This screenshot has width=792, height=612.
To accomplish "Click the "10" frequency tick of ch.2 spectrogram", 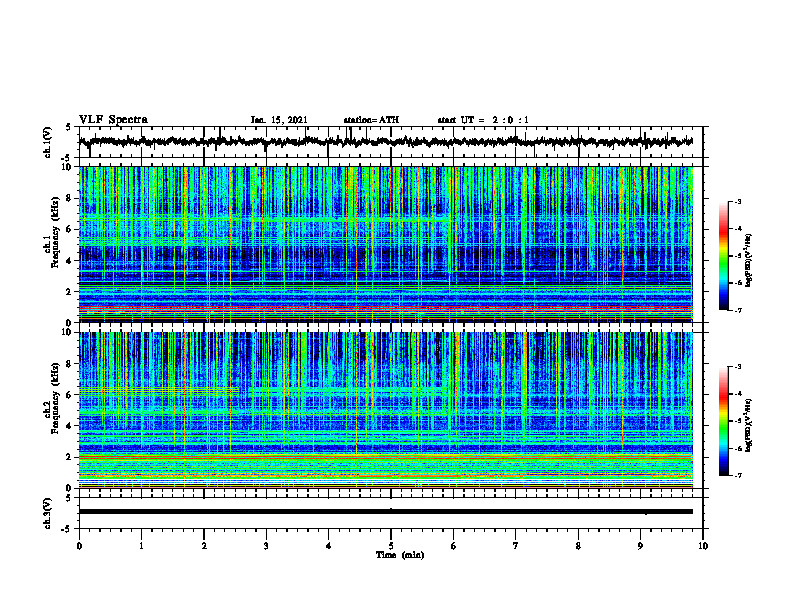I will point(67,332).
